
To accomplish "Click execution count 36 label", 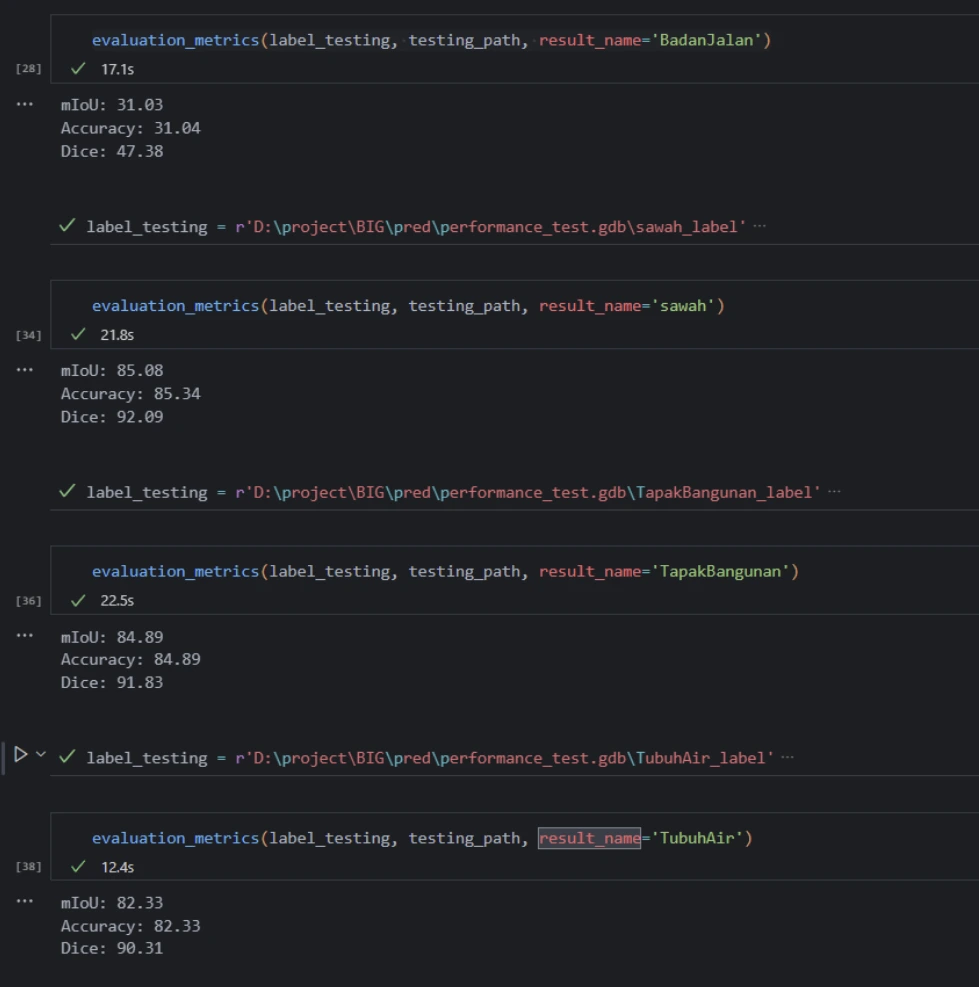I will point(29,601).
